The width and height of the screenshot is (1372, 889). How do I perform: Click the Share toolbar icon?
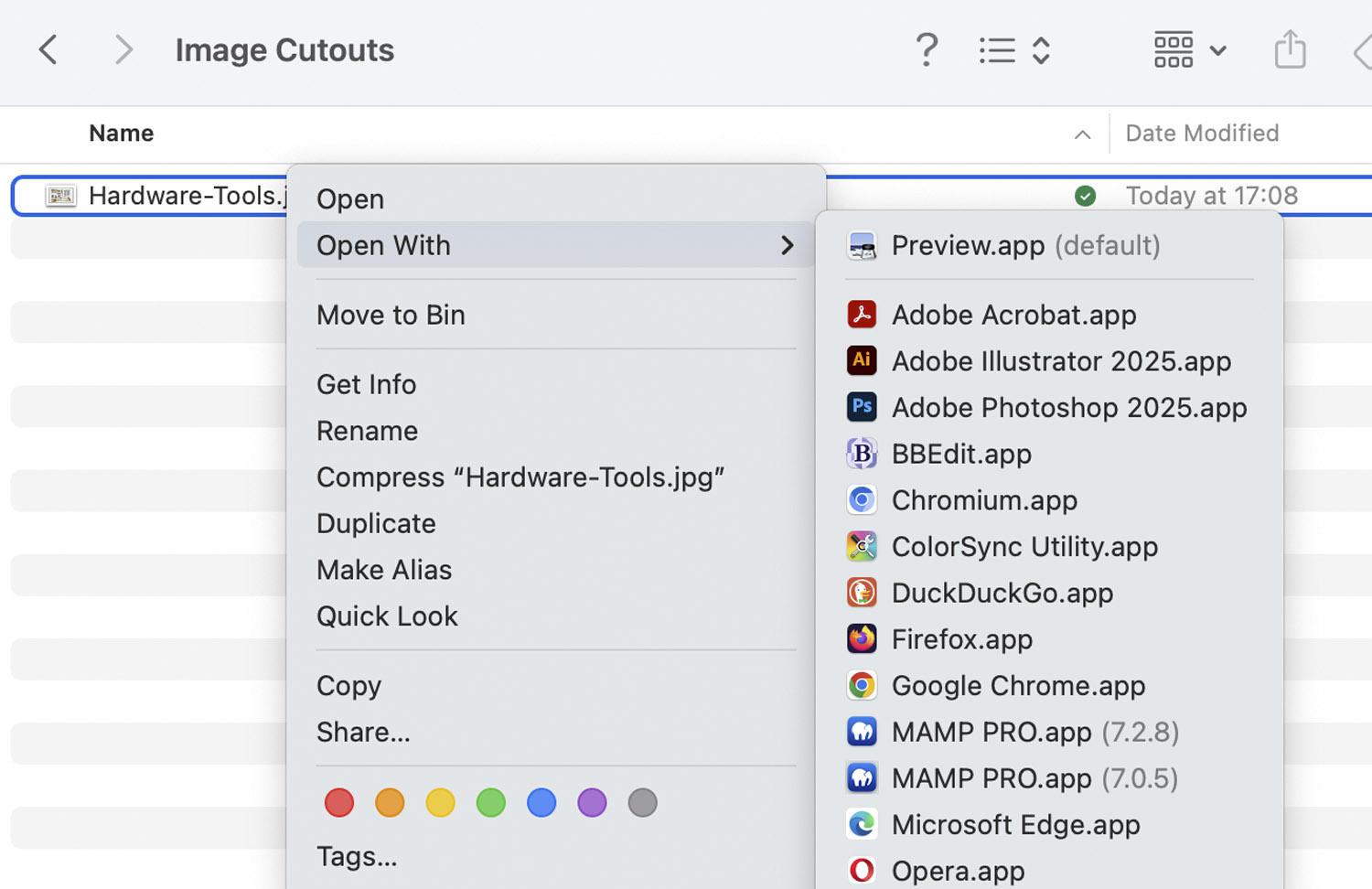[1290, 49]
